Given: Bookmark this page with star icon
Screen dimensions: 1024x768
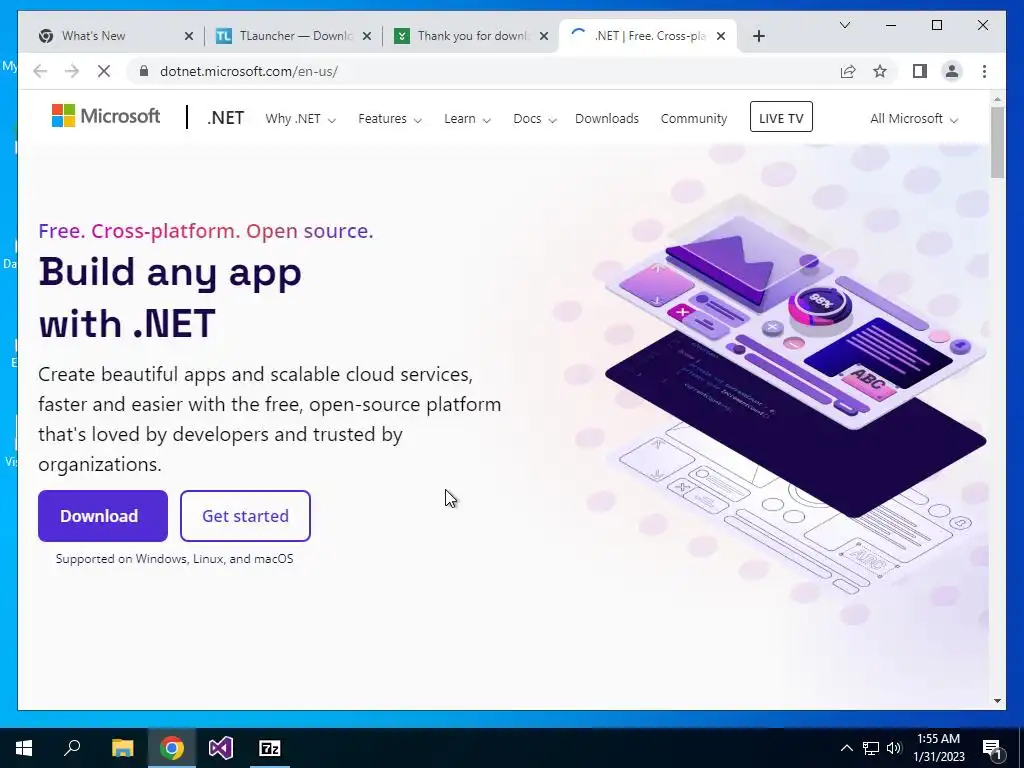Looking at the screenshot, I should click(x=880, y=71).
